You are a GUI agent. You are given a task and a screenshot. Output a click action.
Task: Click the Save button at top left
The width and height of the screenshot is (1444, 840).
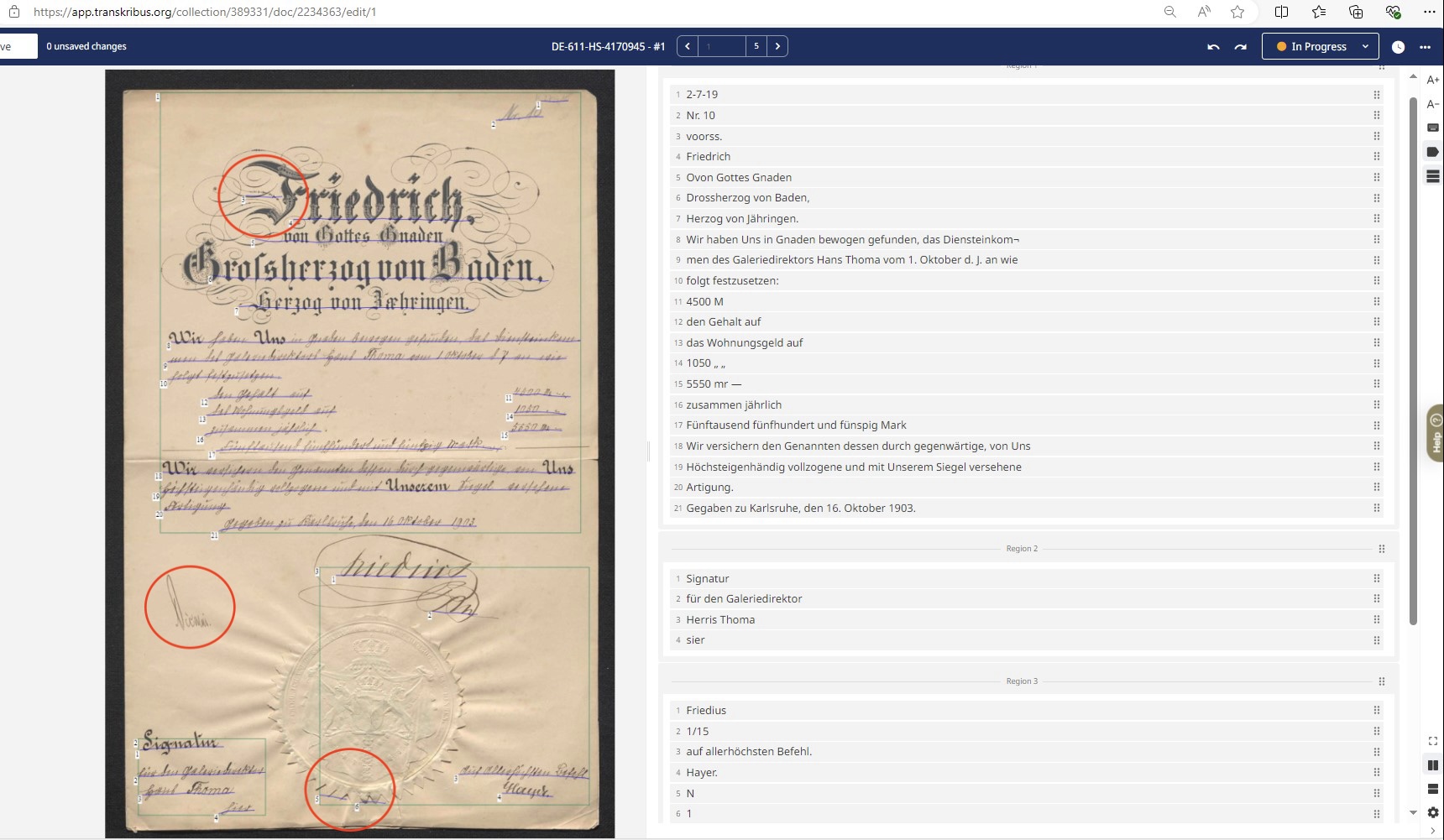point(18,46)
